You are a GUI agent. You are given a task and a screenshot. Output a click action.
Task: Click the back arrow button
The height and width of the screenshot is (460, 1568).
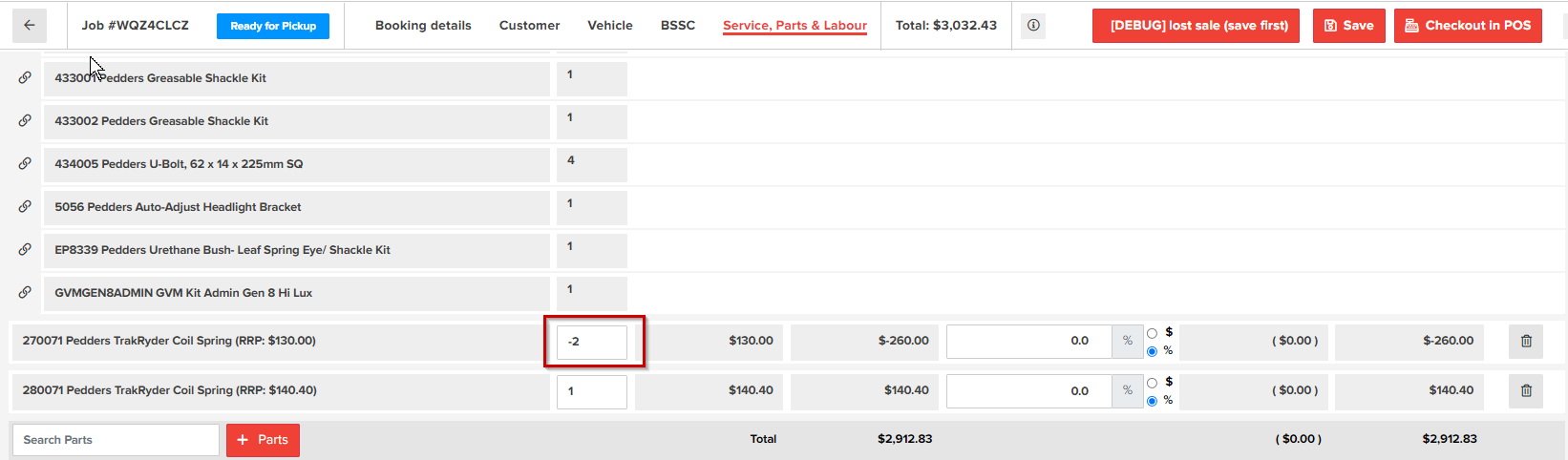(x=30, y=26)
